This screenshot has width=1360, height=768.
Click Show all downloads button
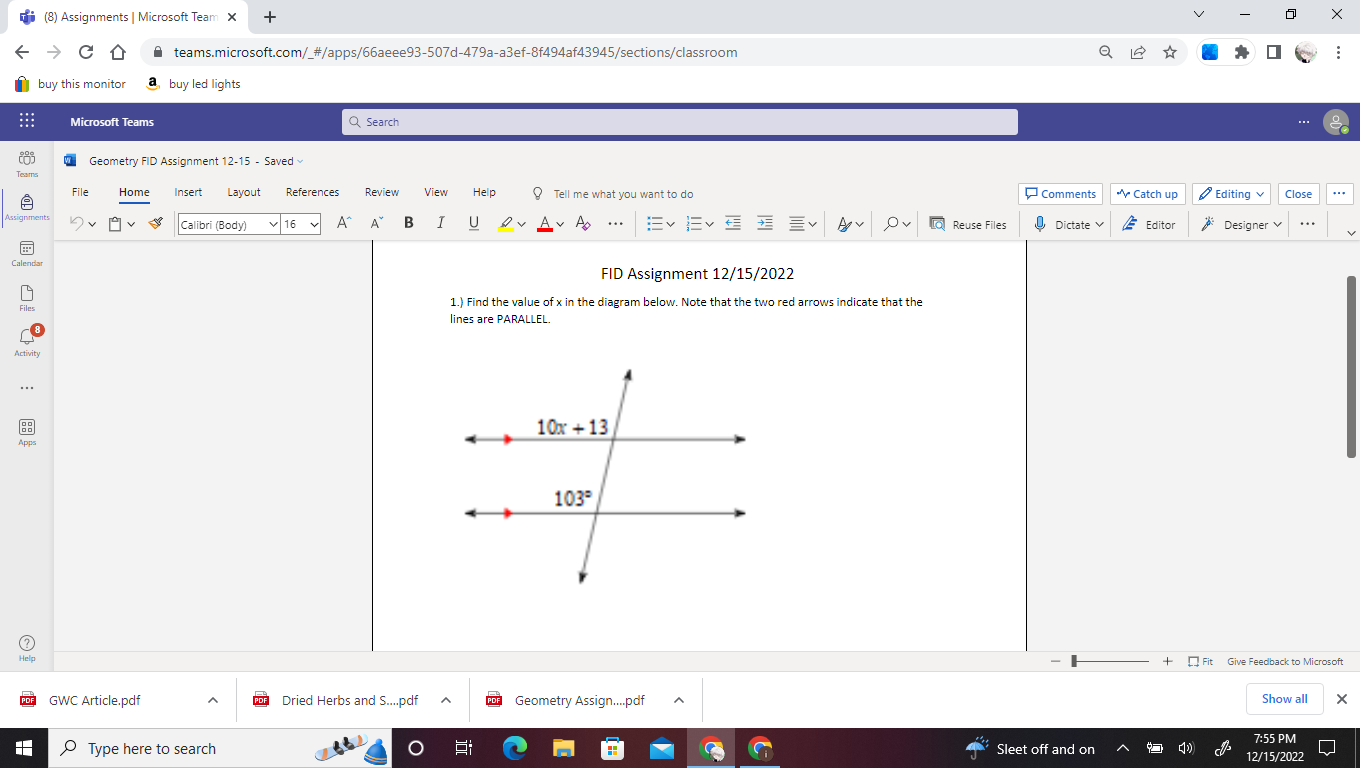click(1284, 699)
